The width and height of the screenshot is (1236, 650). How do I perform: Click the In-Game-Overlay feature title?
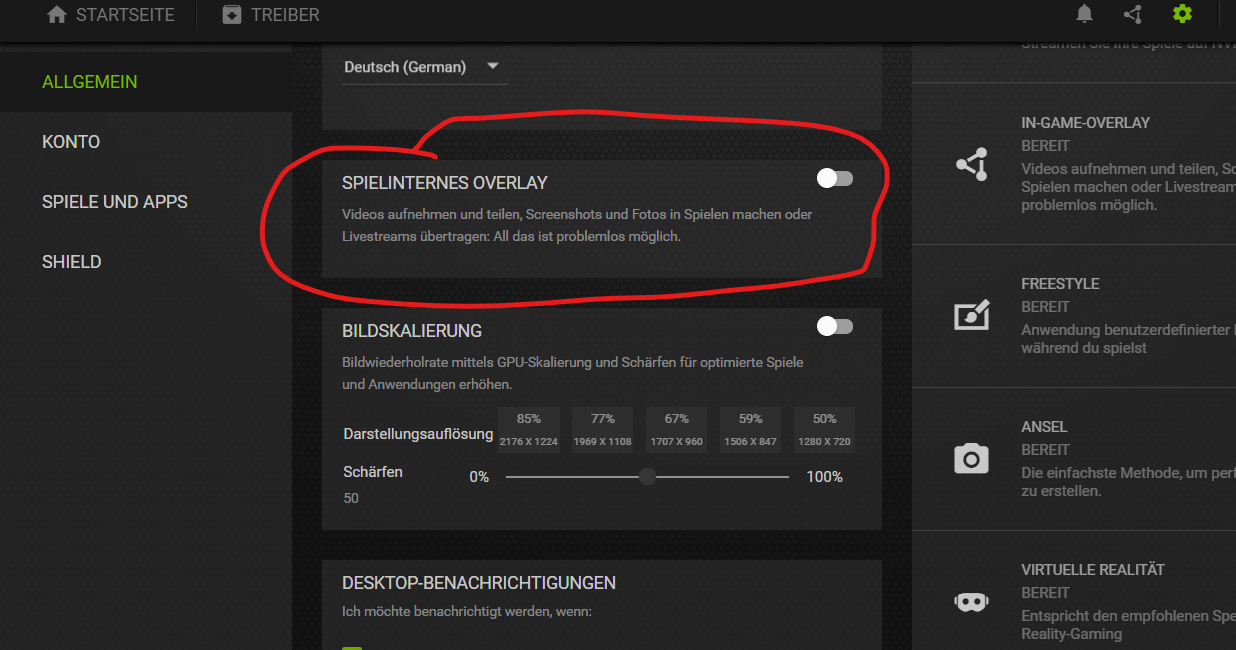click(1086, 123)
